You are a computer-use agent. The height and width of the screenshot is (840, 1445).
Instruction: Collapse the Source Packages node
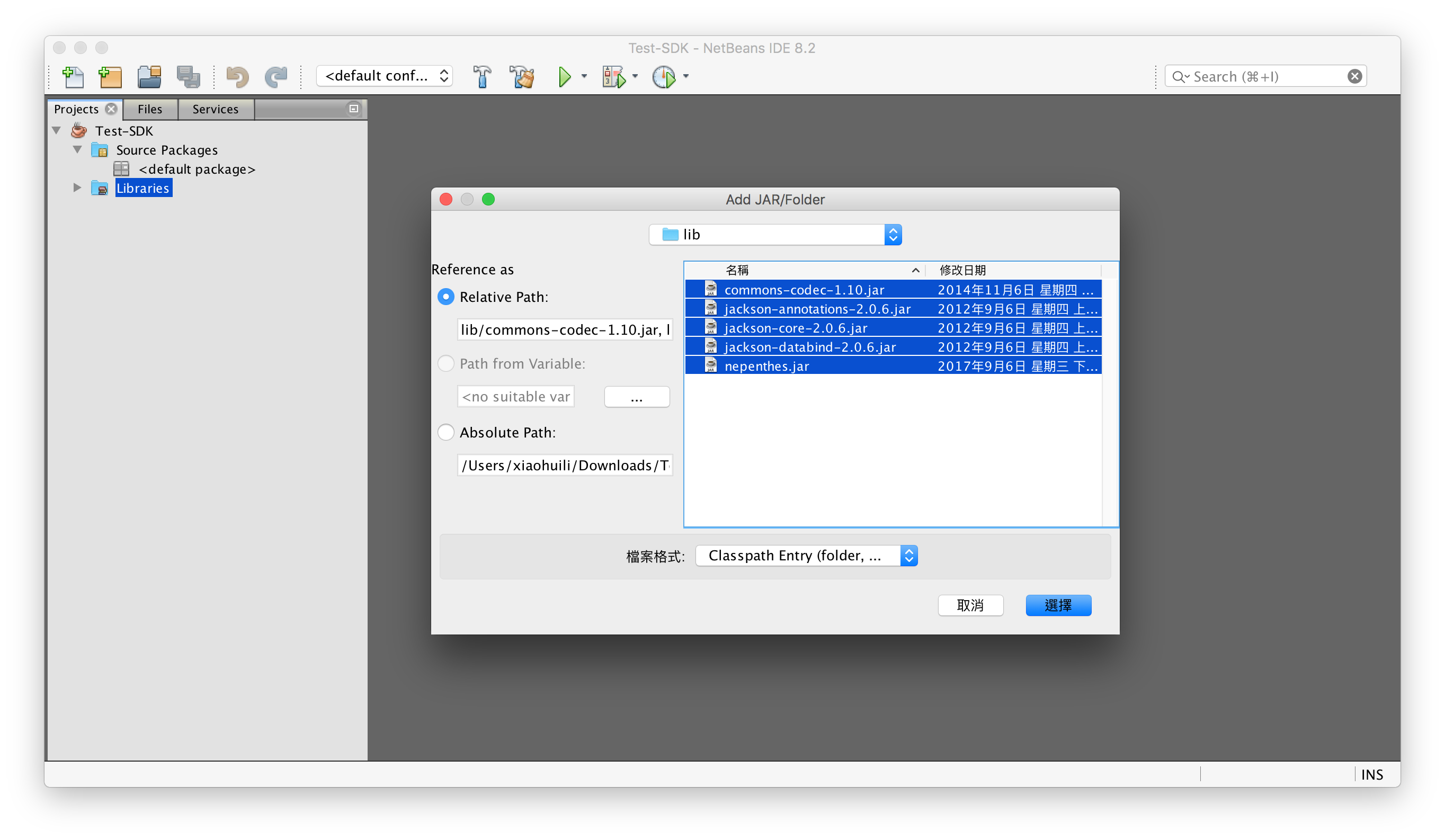pos(77,150)
